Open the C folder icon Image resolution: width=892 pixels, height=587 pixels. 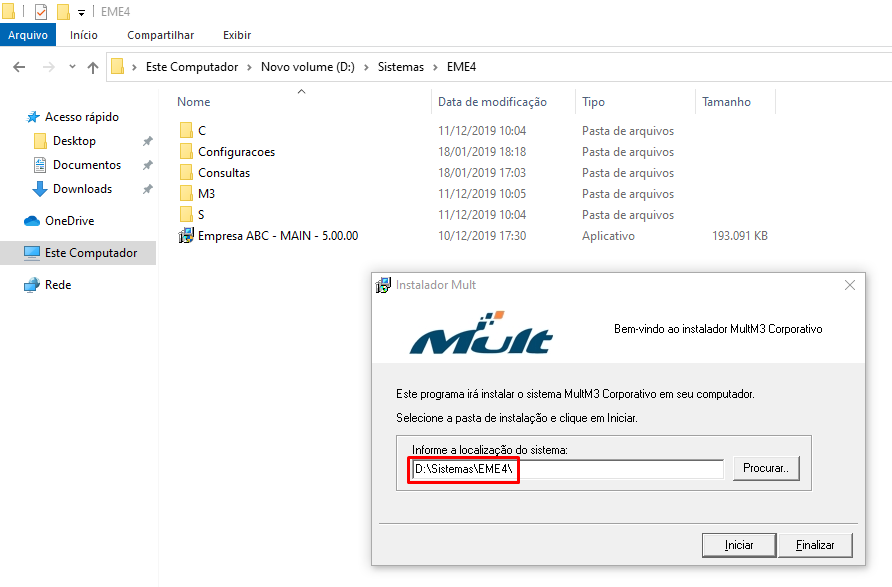tap(186, 131)
